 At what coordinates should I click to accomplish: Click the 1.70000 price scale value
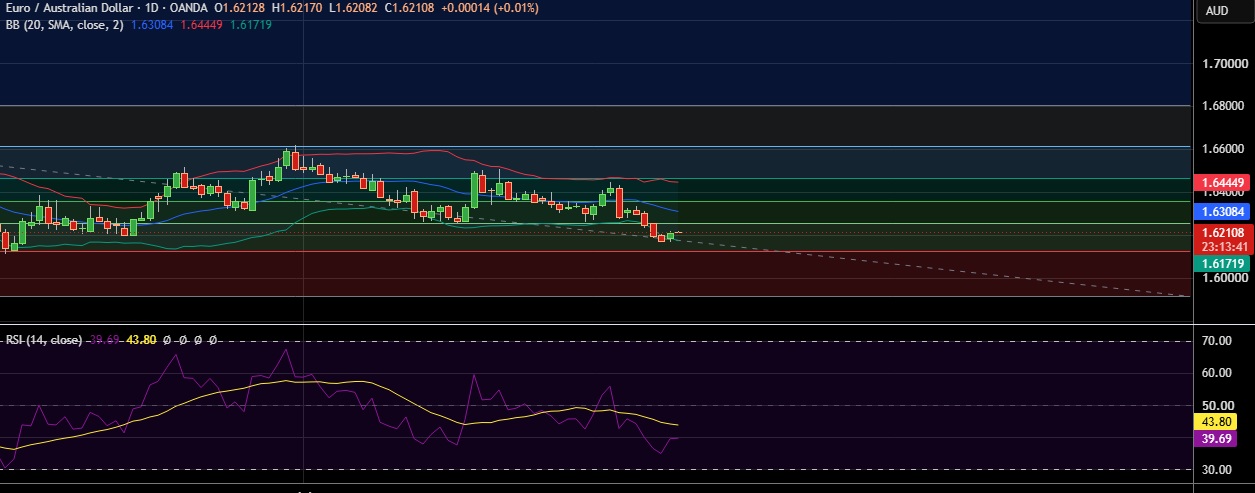(1223, 64)
